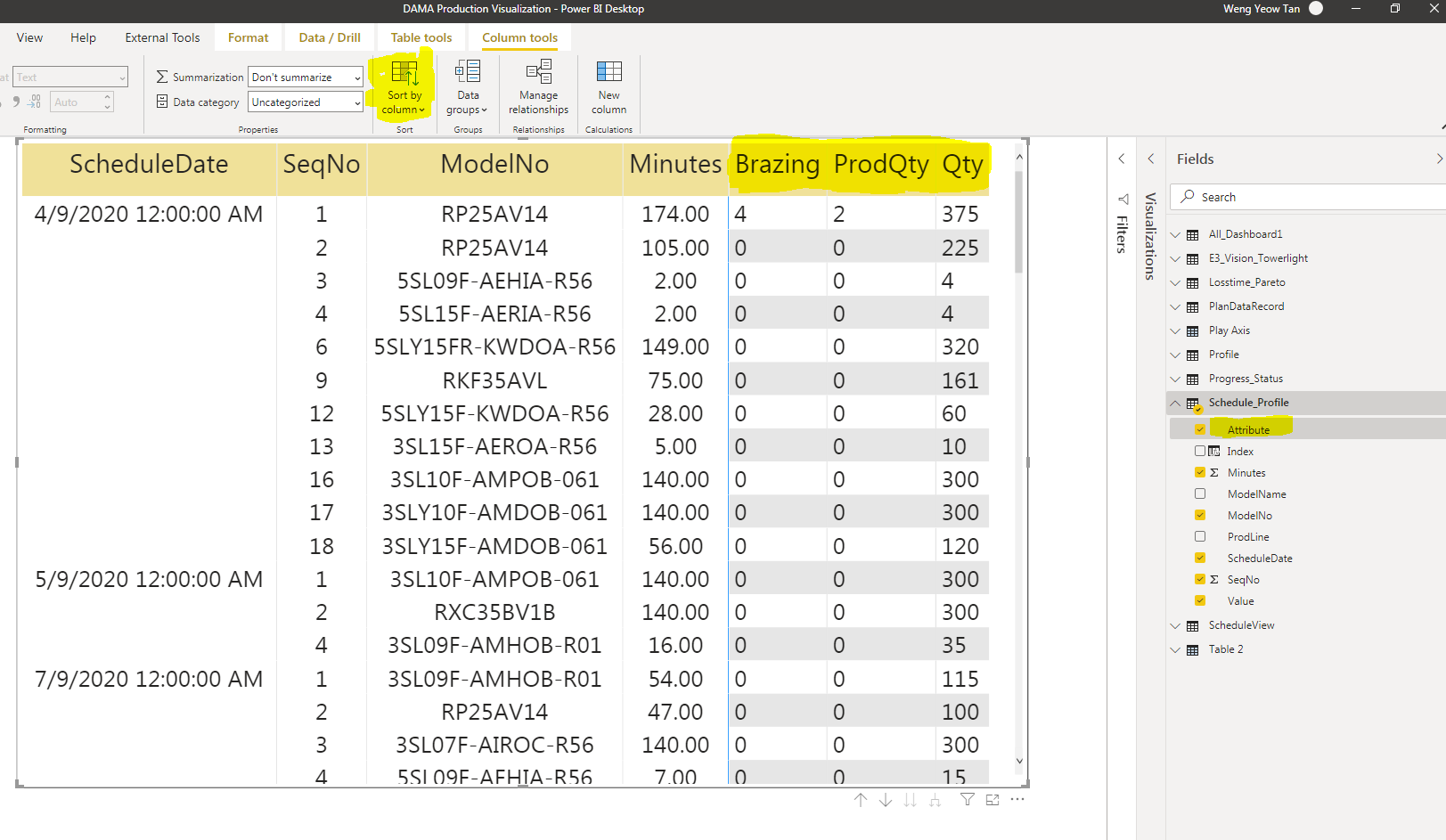
Task: Open Manage relationships
Action: (538, 88)
